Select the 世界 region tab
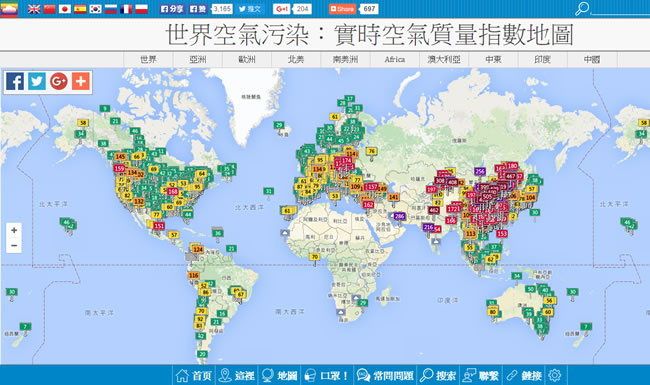 [148, 59]
